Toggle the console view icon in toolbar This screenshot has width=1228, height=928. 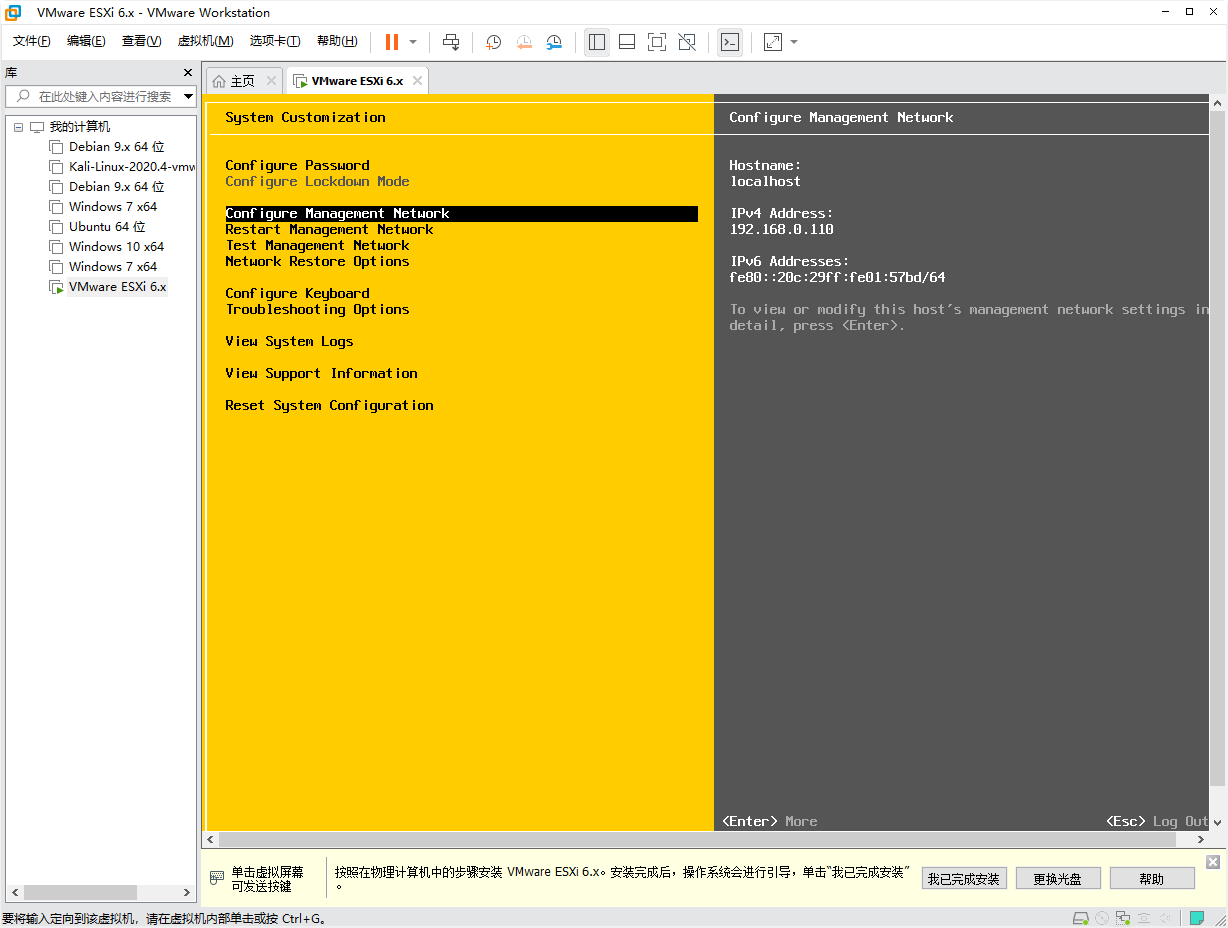click(x=730, y=42)
